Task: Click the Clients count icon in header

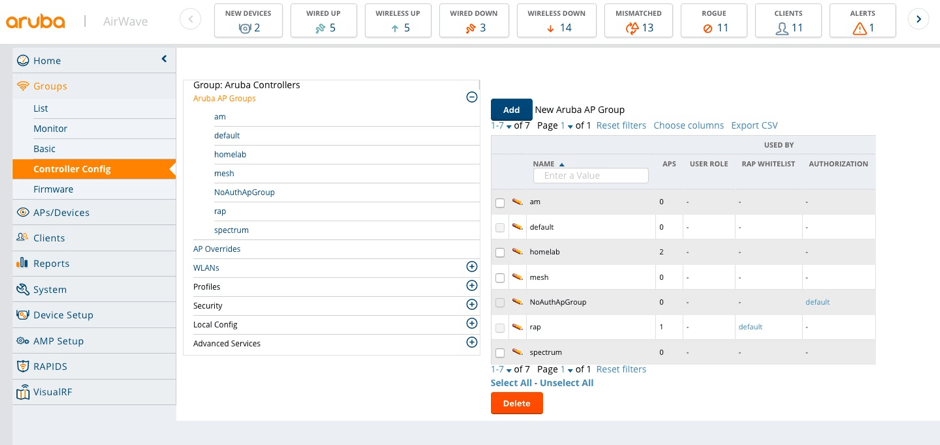Action: pos(782,28)
